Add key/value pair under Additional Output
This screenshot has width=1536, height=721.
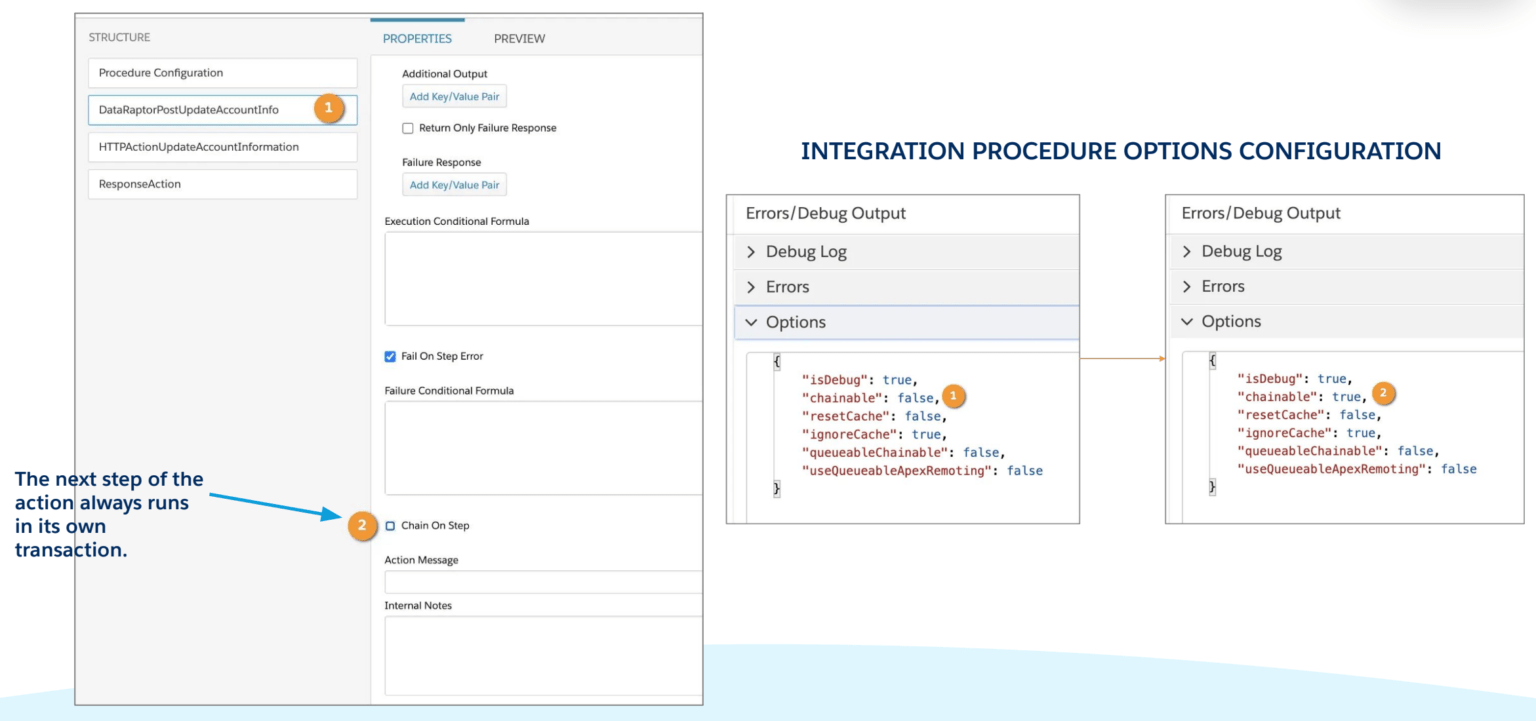click(454, 96)
